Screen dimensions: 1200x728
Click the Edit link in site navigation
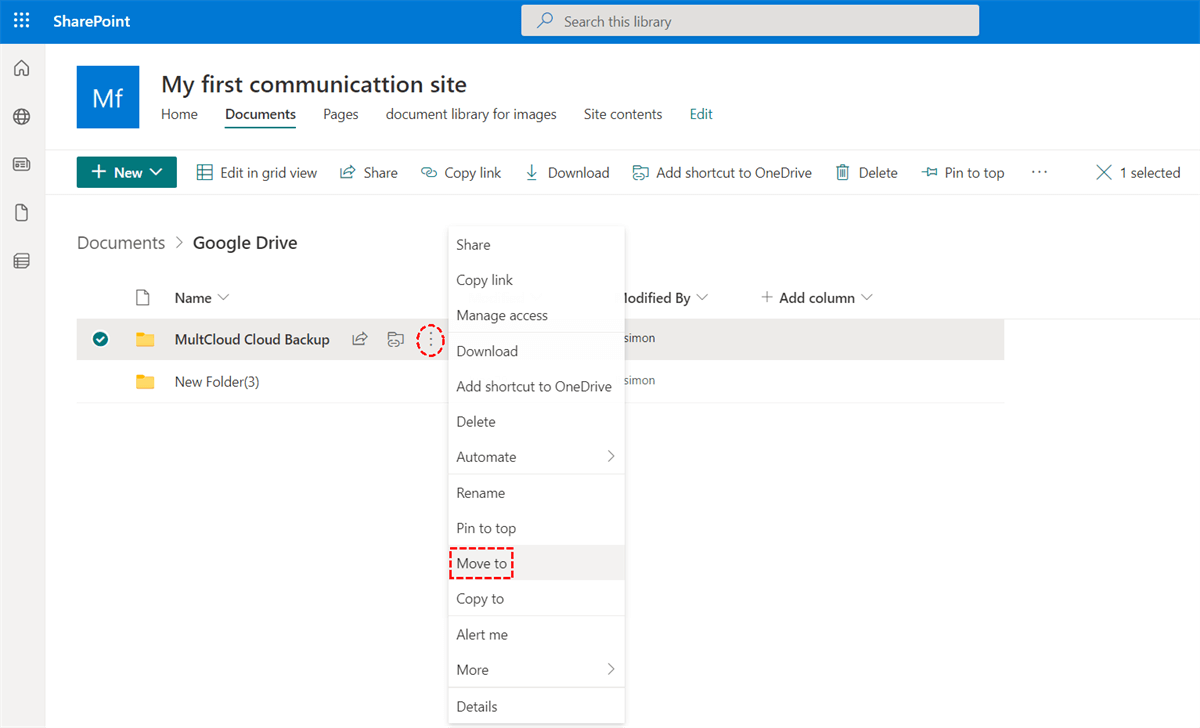point(701,114)
